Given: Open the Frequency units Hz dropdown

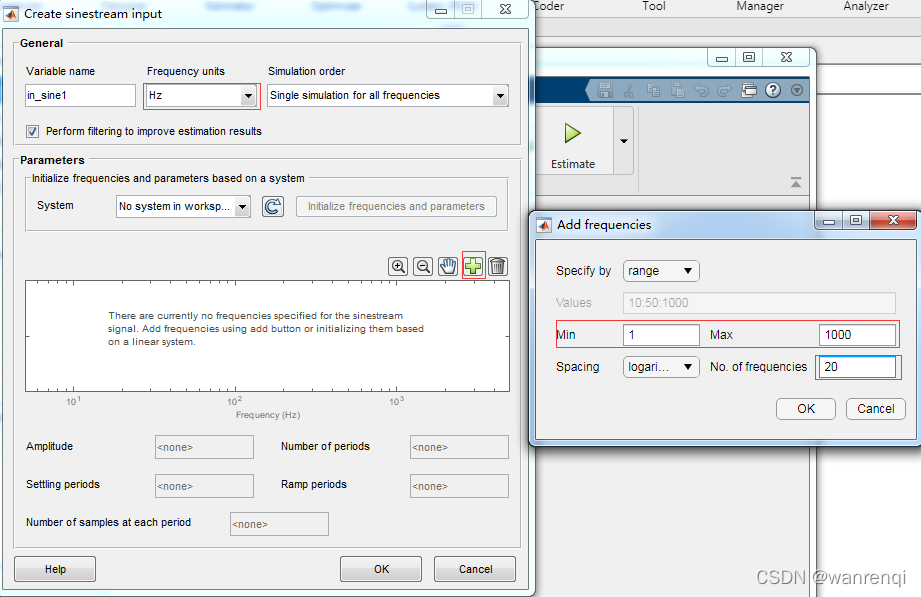Looking at the screenshot, I should (x=201, y=95).
